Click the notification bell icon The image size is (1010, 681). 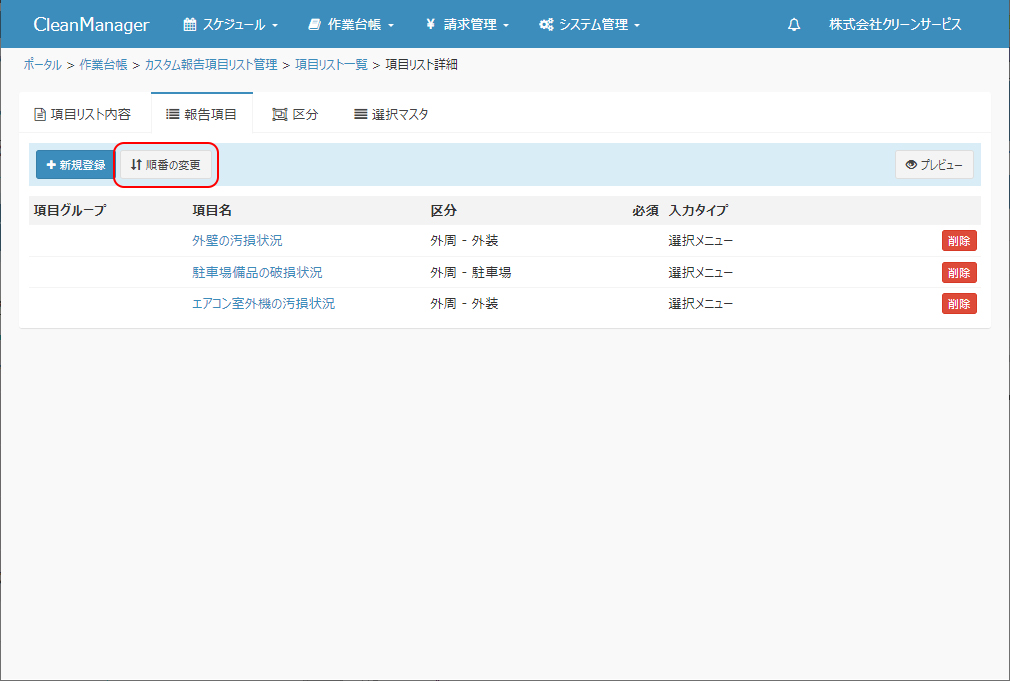point(794,25)
